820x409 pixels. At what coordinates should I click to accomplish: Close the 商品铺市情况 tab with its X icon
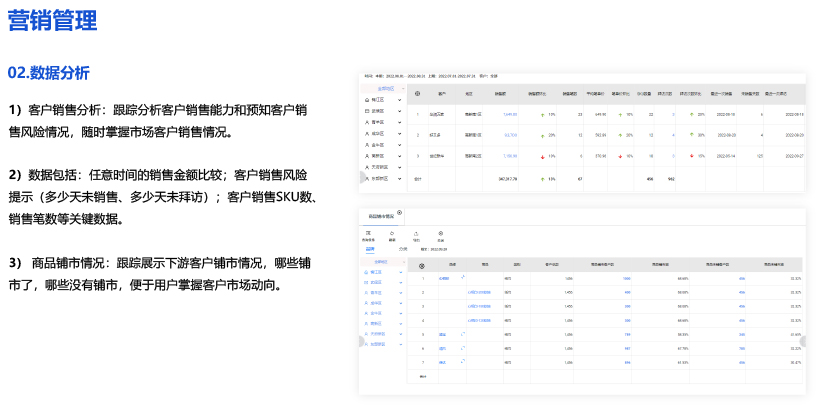coord(400,213)
